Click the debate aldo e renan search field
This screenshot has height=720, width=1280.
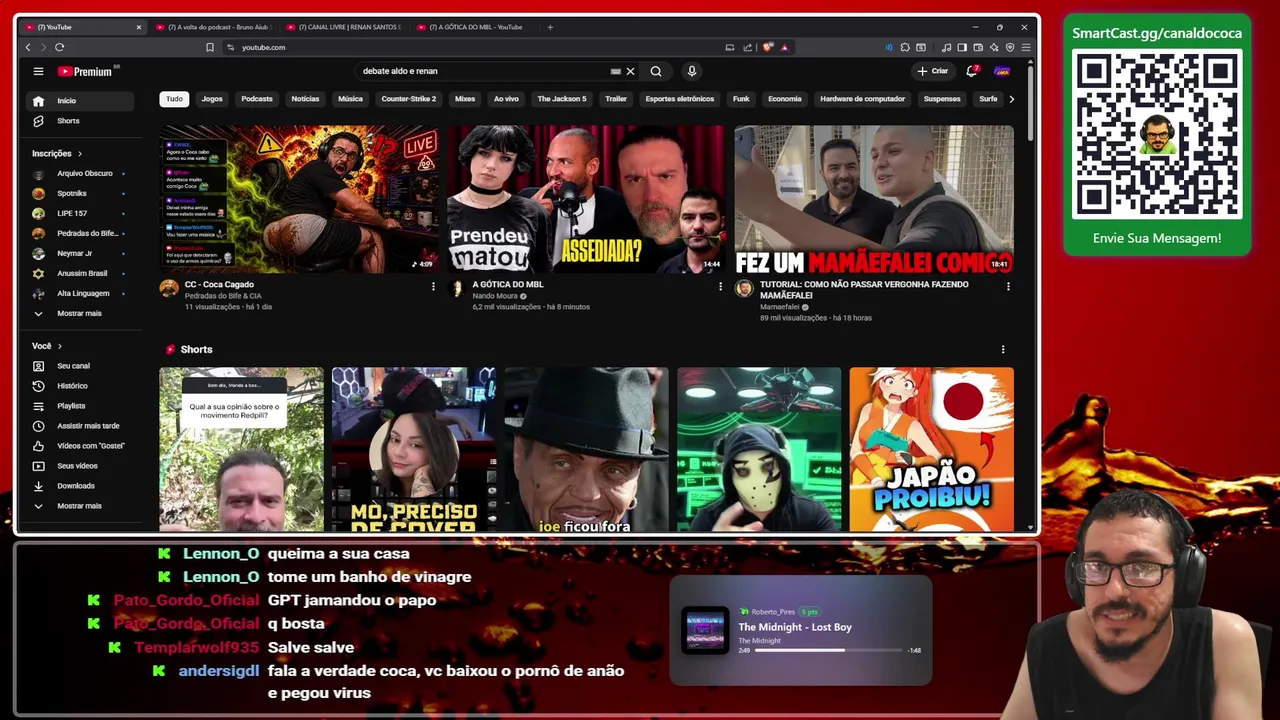tap(485, 71)
